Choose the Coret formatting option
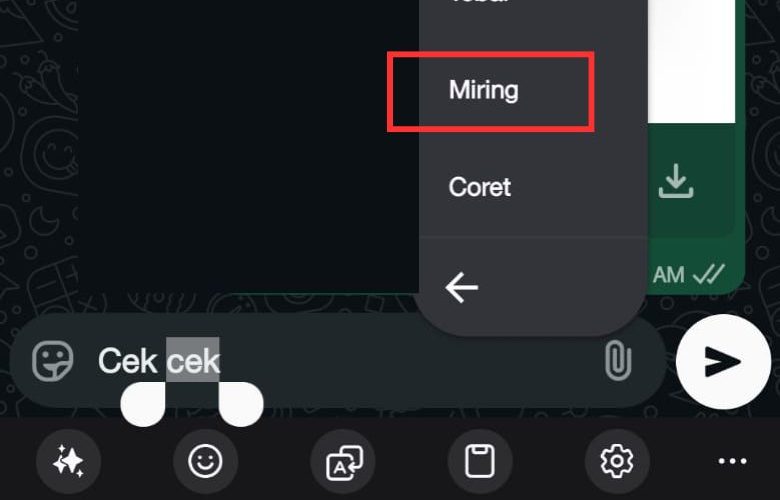 [480, 187]
